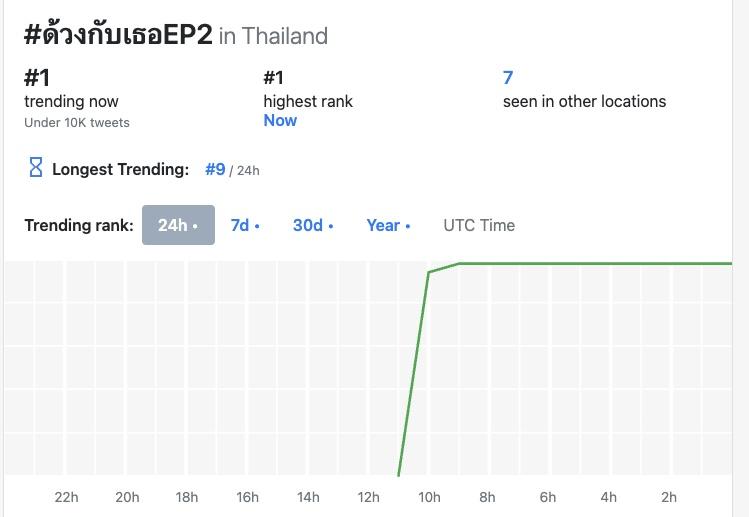Click the 2h marker on time axis
The height and width of the screenshot is (517, 749).
(x=669, y=497)
